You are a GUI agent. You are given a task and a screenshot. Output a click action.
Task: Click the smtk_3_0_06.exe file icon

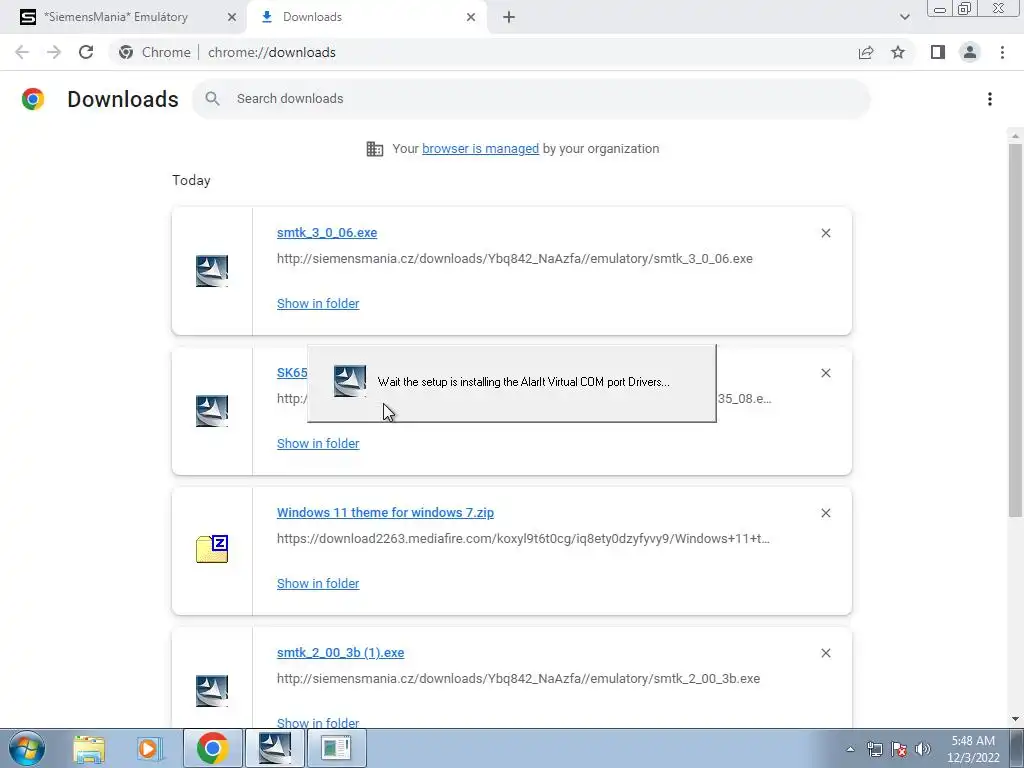pyautogui.click(x=212, y=271)
